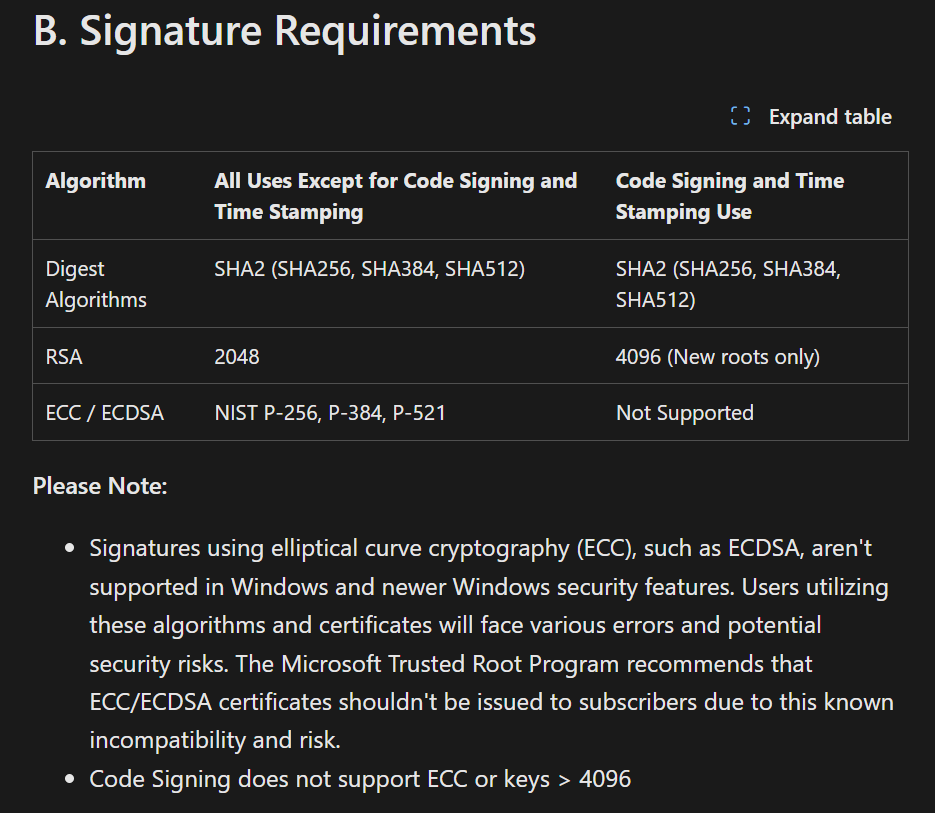
Task: Click the Code Signing and Time Stamping Use header
Action: [729, 196]
